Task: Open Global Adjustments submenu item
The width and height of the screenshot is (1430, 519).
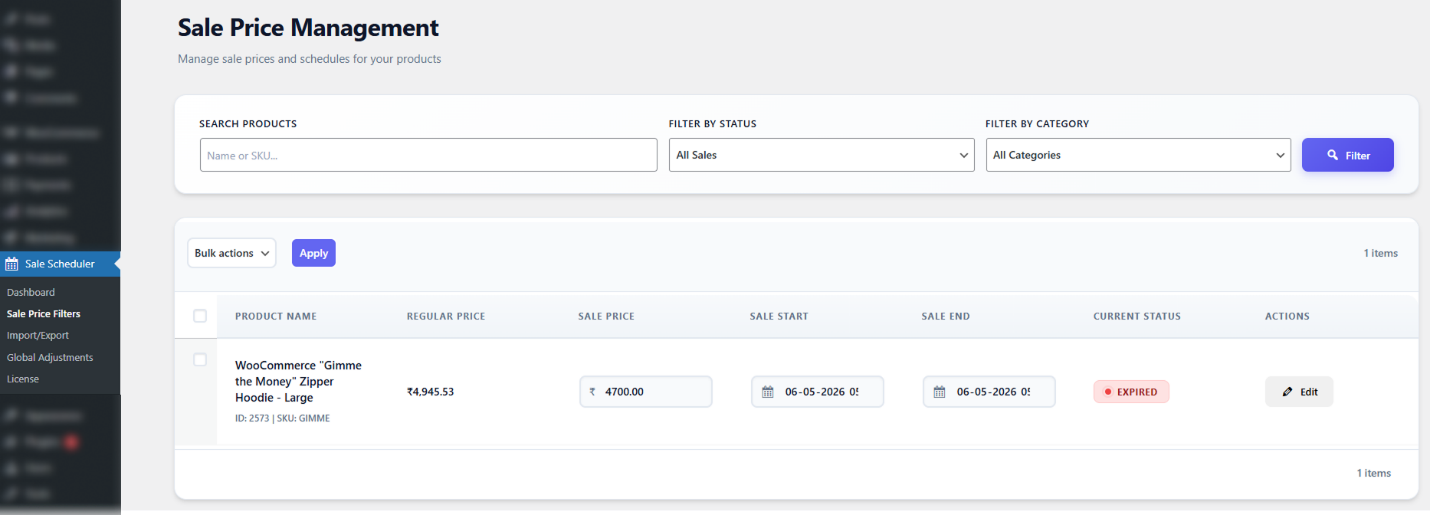Action: (x=50, y=357)
